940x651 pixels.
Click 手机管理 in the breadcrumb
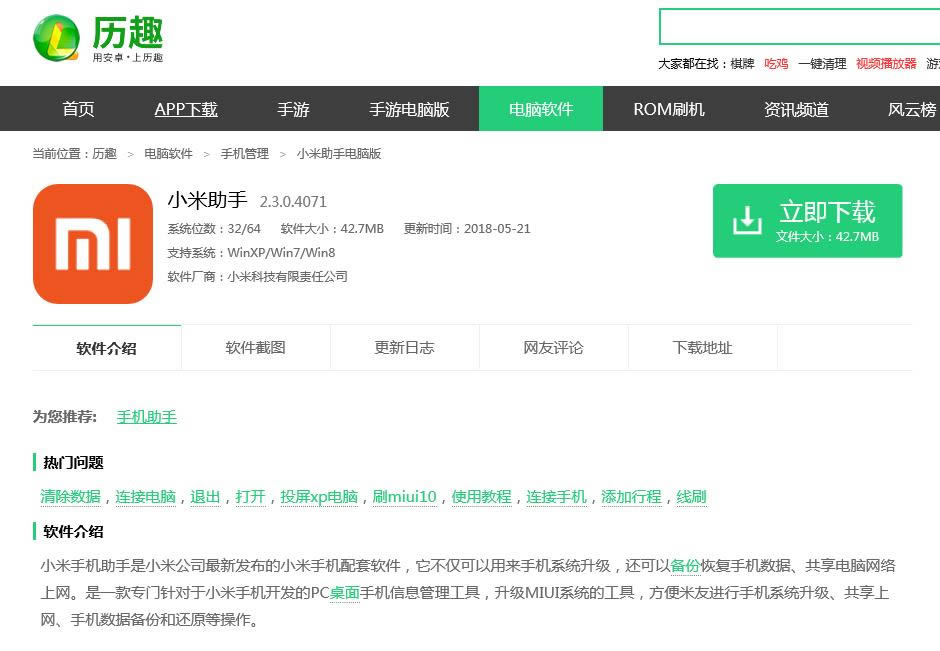pos(244,154)
